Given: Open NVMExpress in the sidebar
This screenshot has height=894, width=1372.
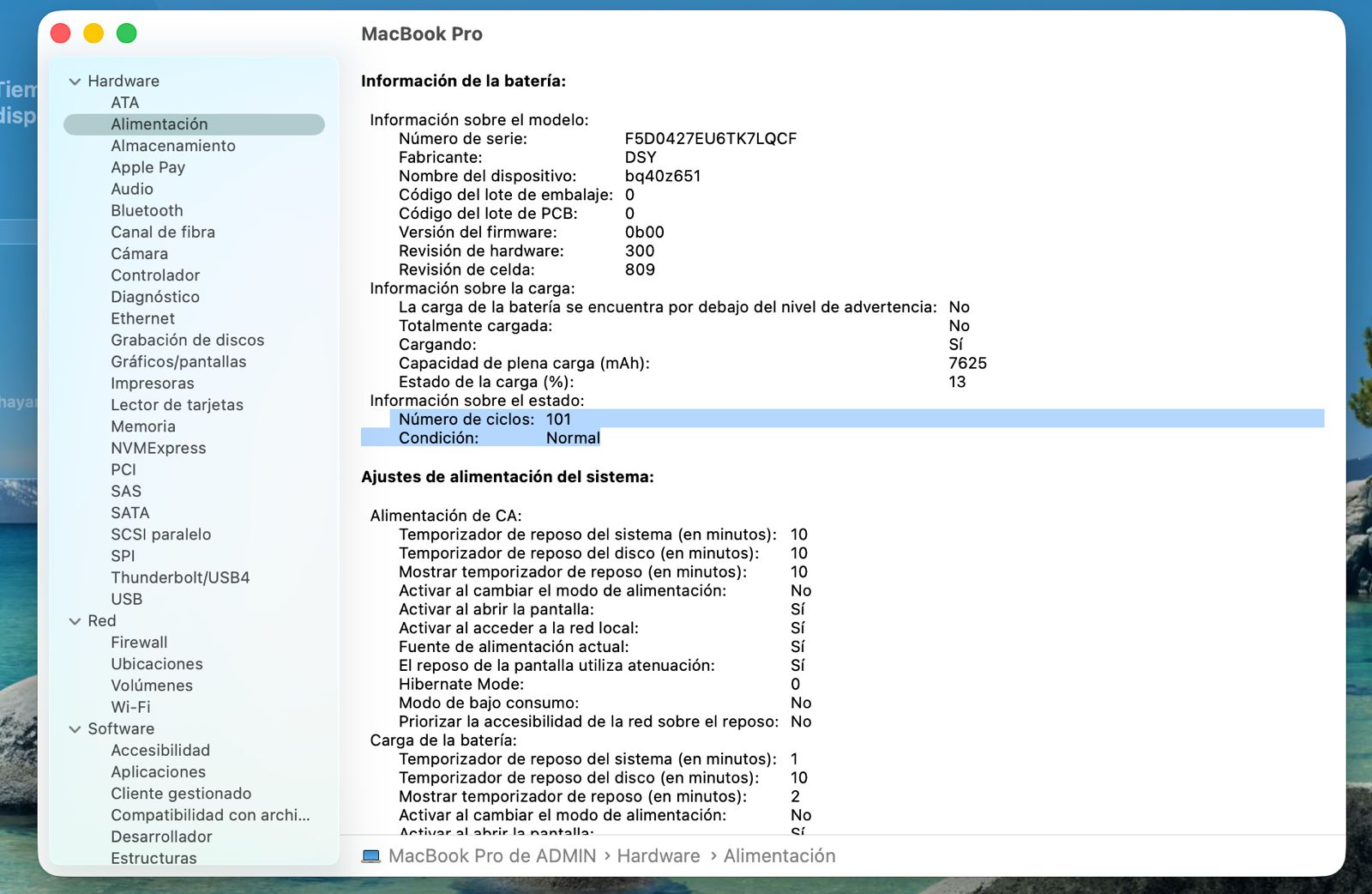Looking at the screenshot, I should click(159, 448).
